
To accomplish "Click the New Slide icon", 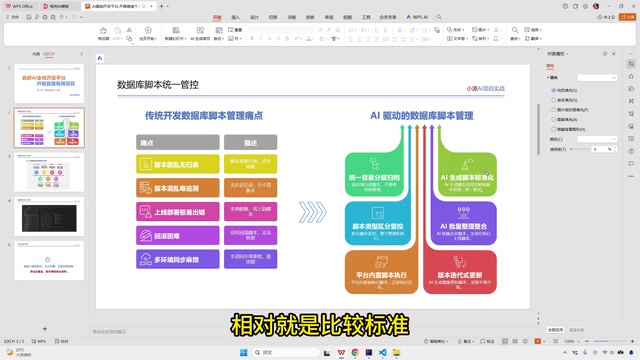I will (176, 30).
